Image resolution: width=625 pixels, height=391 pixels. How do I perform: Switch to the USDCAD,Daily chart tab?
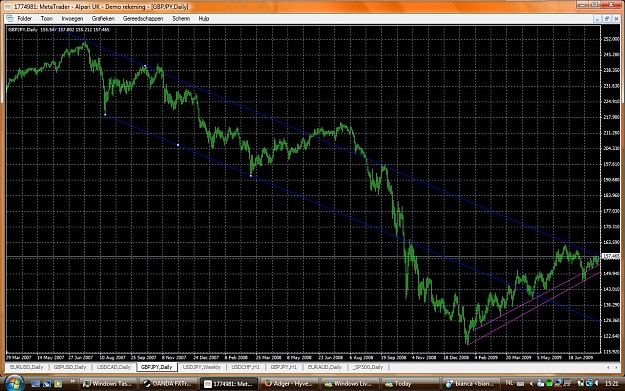coord(114,367)
